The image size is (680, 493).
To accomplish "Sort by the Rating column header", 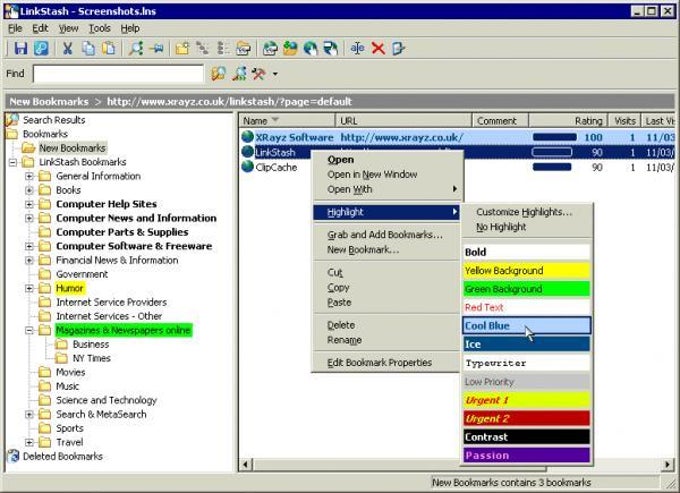I will [x=568, y=121].
